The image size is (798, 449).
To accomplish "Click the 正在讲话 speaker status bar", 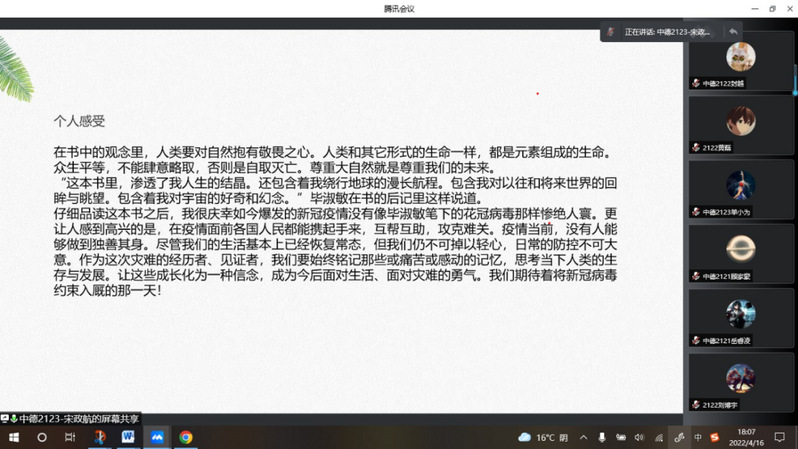I will tap(666, 32).
